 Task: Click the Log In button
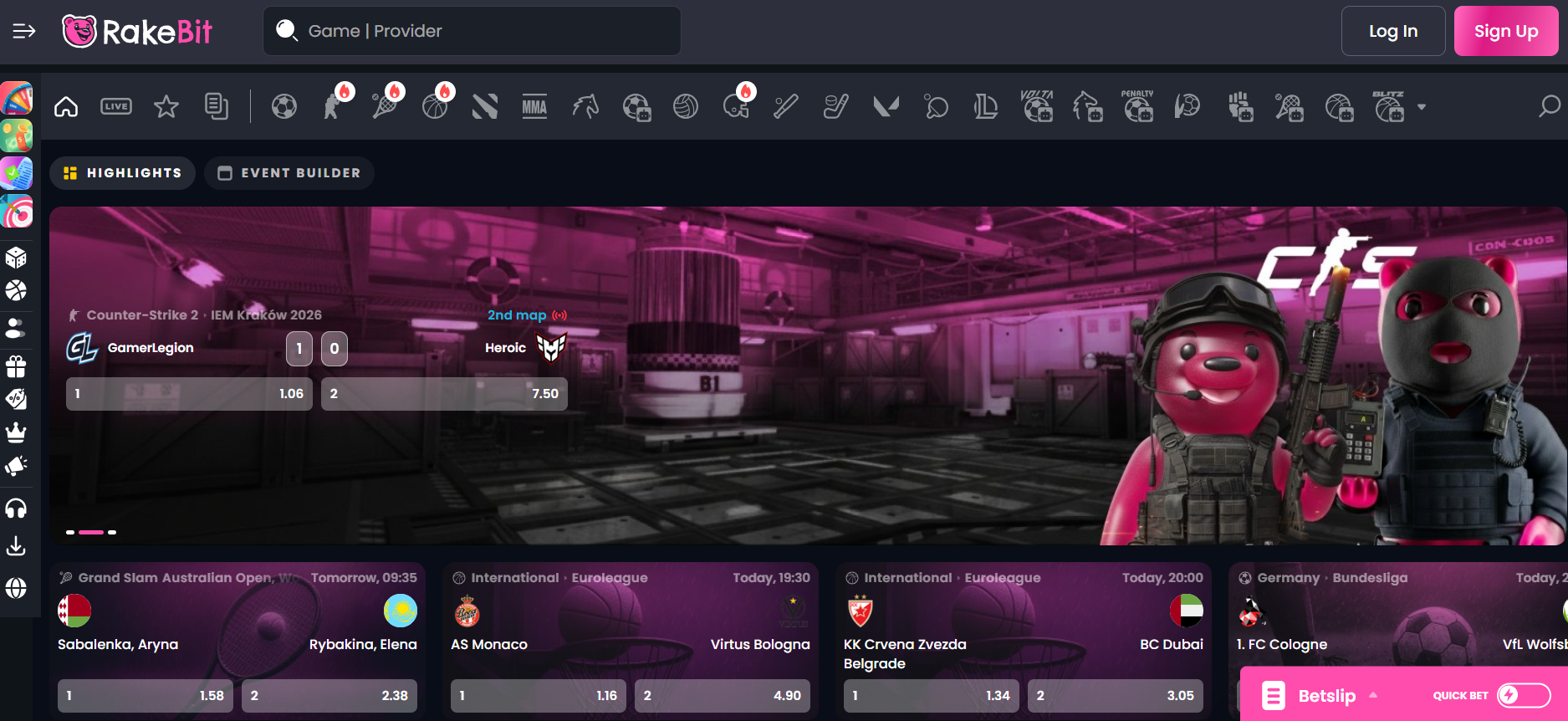point(1393,31)
